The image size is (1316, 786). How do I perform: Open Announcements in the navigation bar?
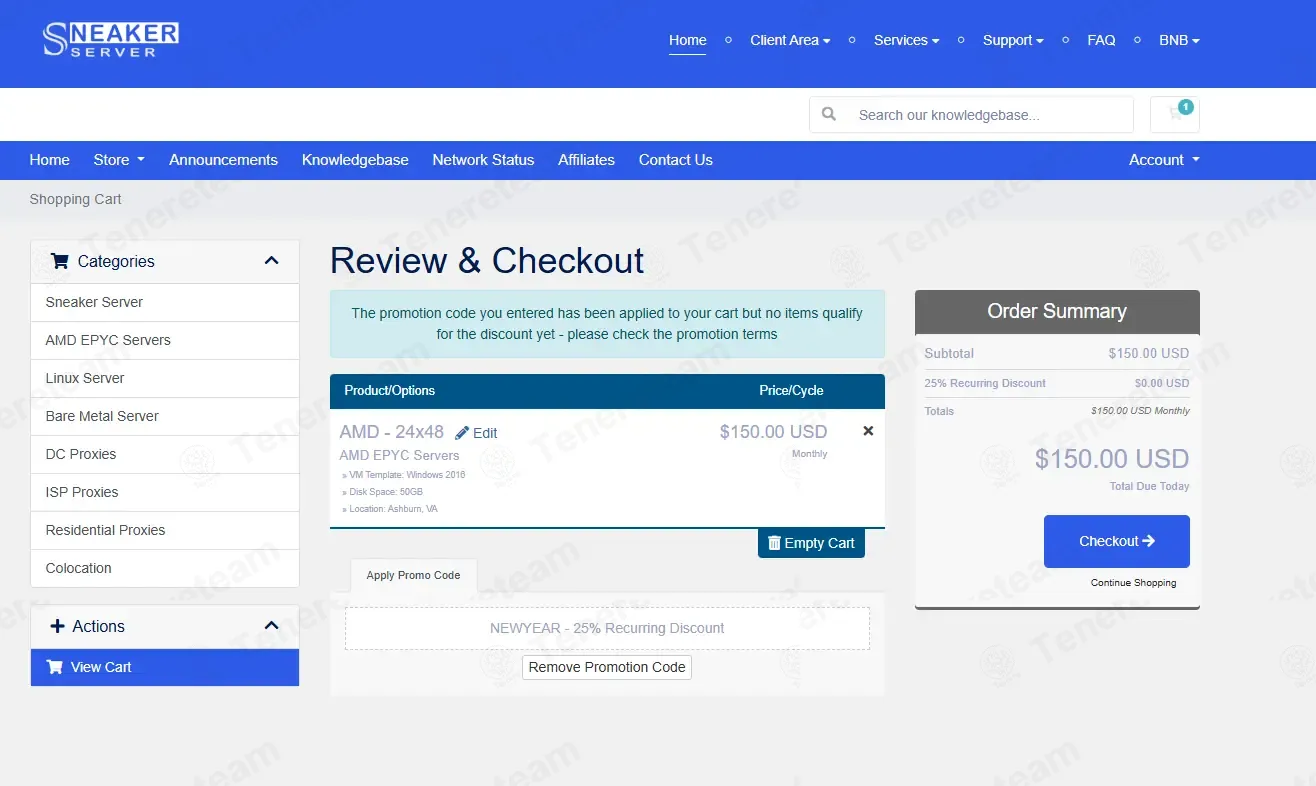click(223, 160)
